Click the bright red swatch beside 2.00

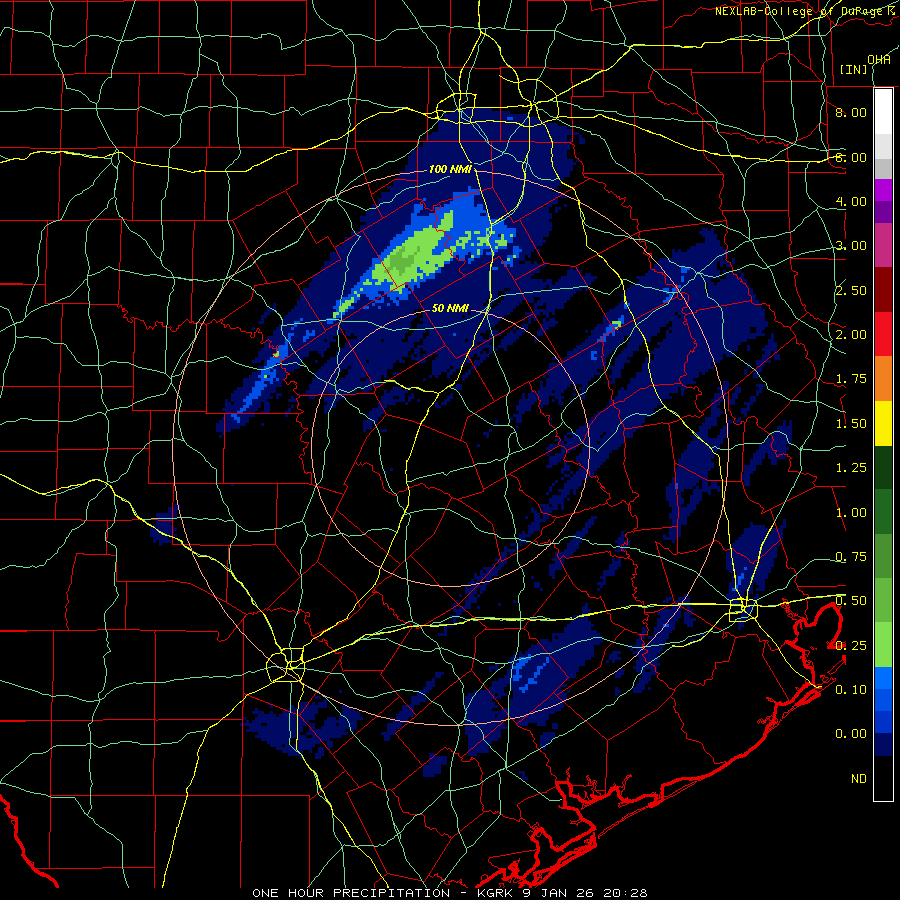[x=883, y=334]
